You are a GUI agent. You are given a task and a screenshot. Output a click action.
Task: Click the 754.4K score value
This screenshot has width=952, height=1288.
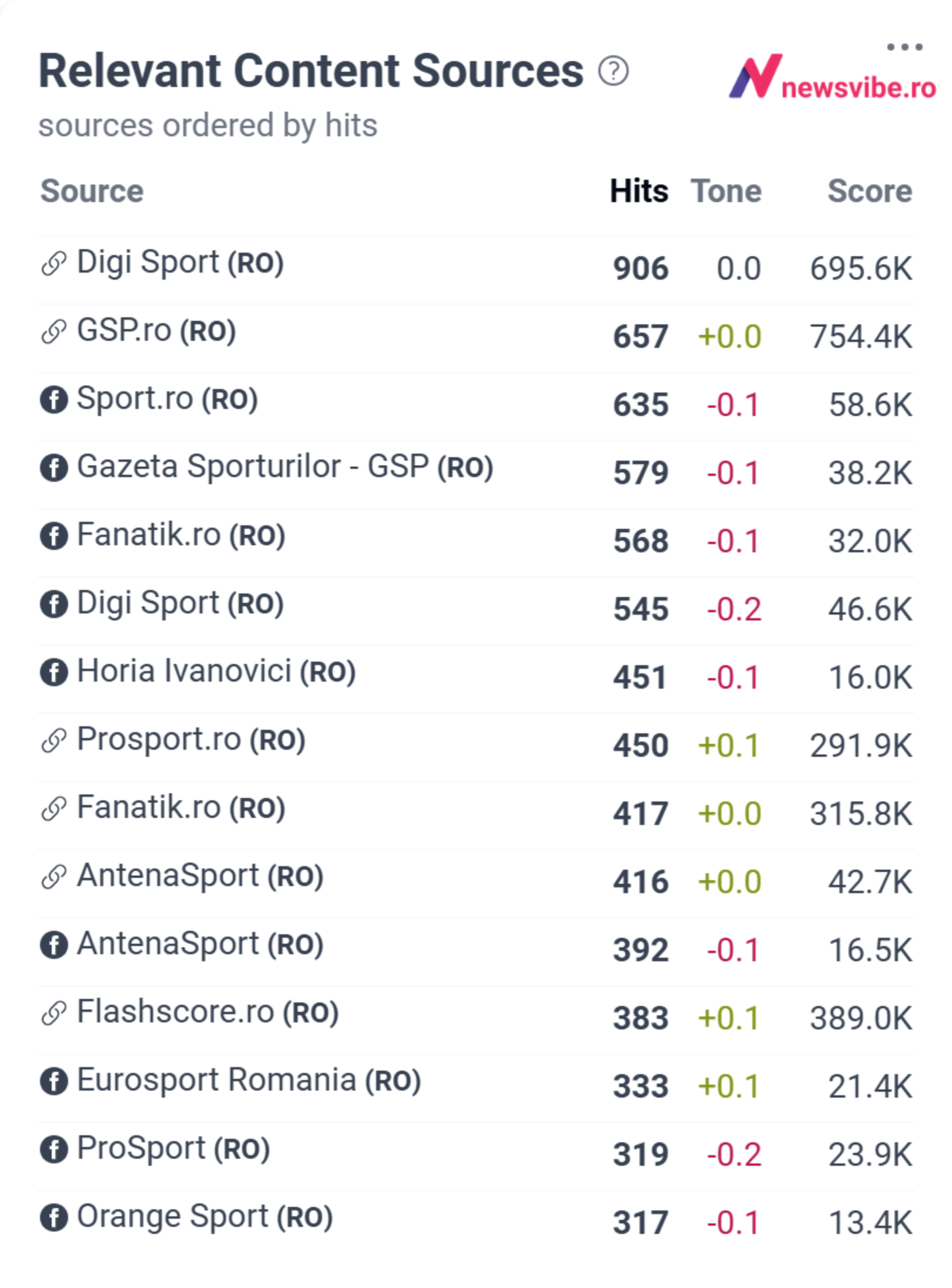tap(861, 337)
